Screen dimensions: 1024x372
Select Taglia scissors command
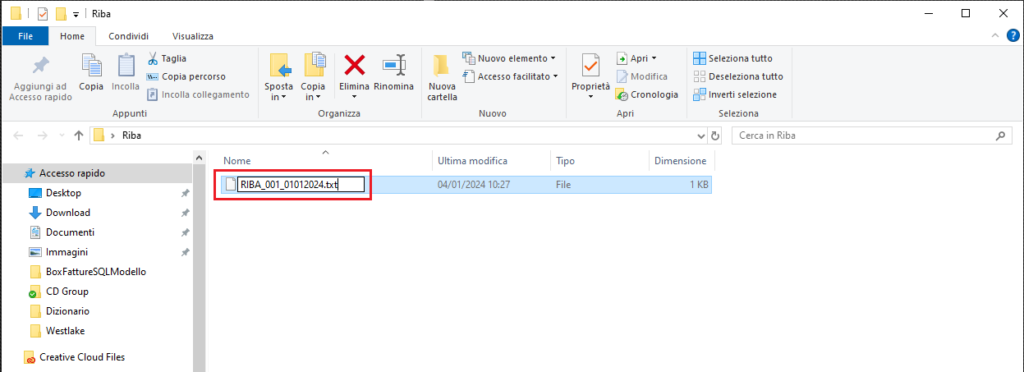[167, 58]
